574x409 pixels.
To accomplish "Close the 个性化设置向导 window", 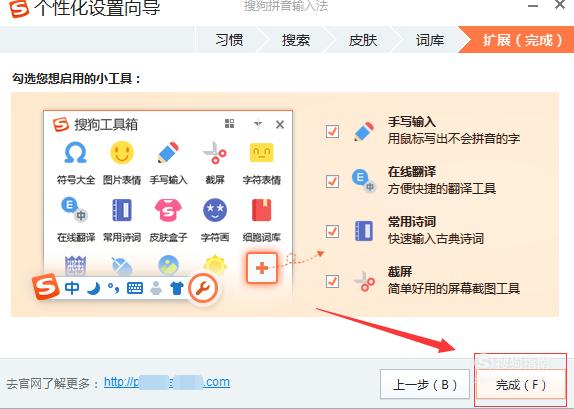I will pos(560,5).
